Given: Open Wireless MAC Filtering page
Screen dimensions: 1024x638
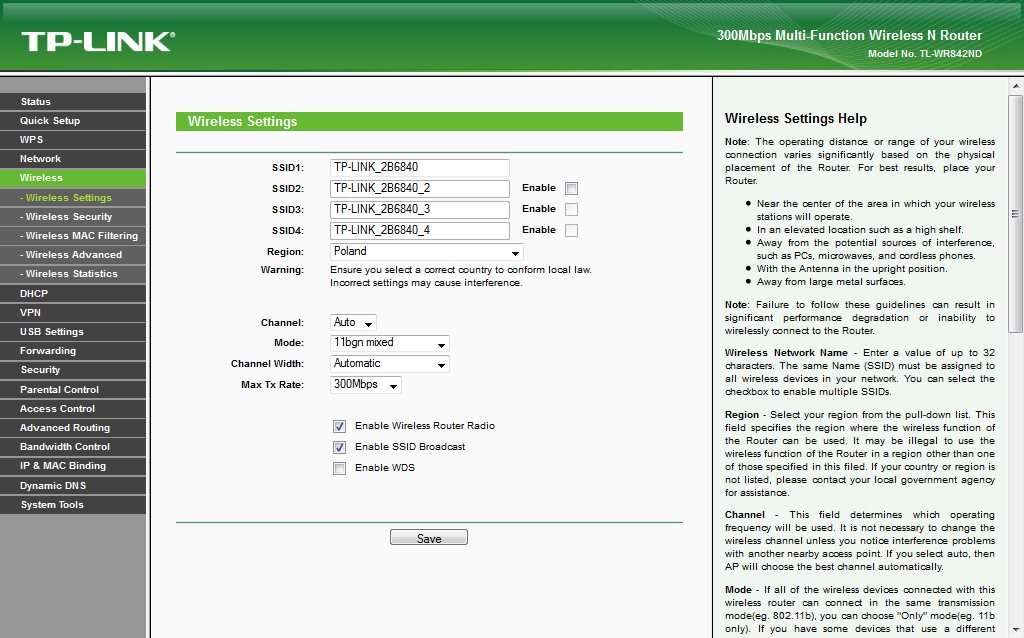Looking at the screenshot, I should pos(72,235).
